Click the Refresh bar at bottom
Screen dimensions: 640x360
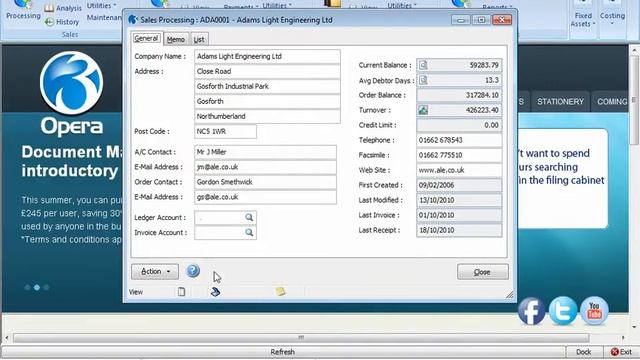pos(282,352)
